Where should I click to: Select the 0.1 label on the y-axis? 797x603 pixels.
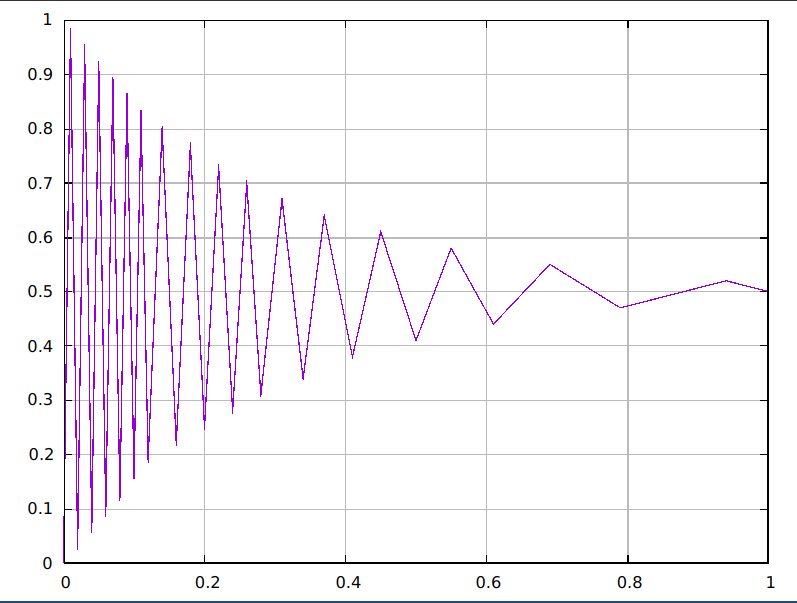[40, 508]
